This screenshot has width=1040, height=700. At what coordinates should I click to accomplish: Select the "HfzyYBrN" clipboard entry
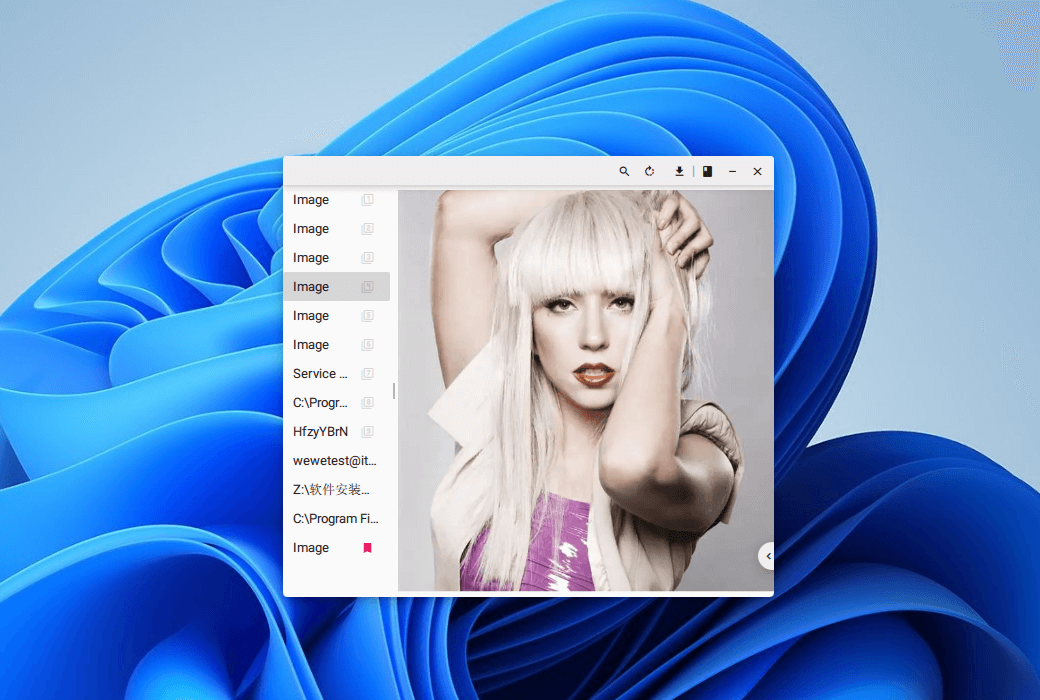pyautogui.click(x=336, y=431)
